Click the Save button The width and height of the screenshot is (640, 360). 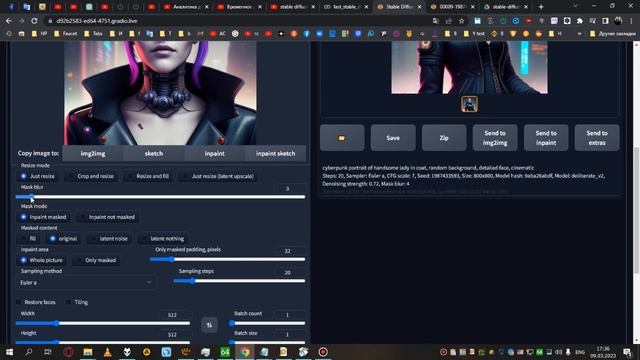(393, 138)
